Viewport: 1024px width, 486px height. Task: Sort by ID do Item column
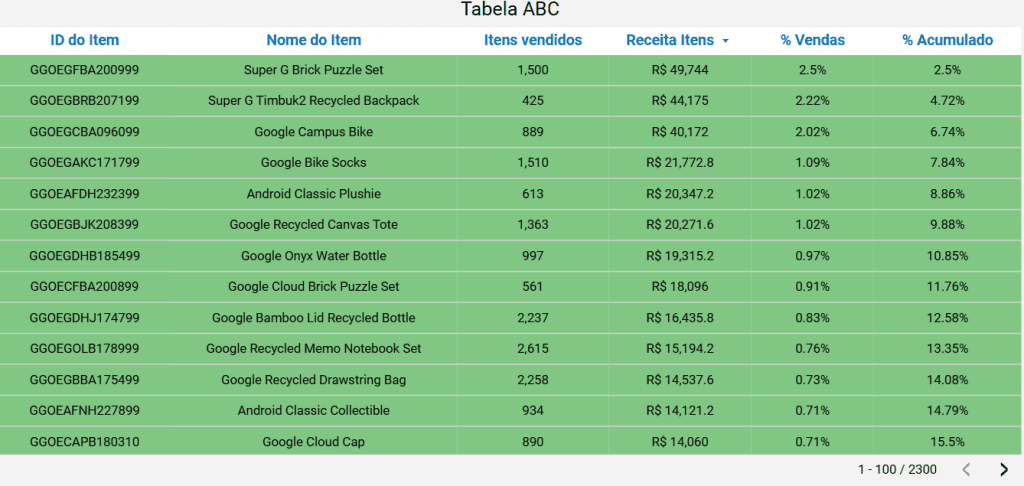(x=85, y=40)
